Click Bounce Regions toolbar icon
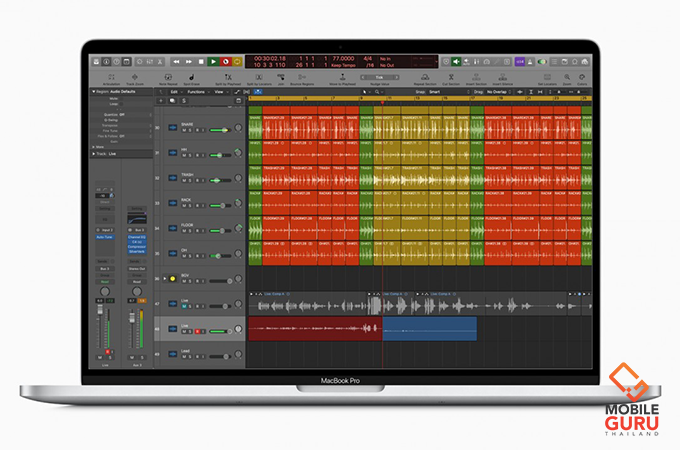 click(x=302, y=77)
